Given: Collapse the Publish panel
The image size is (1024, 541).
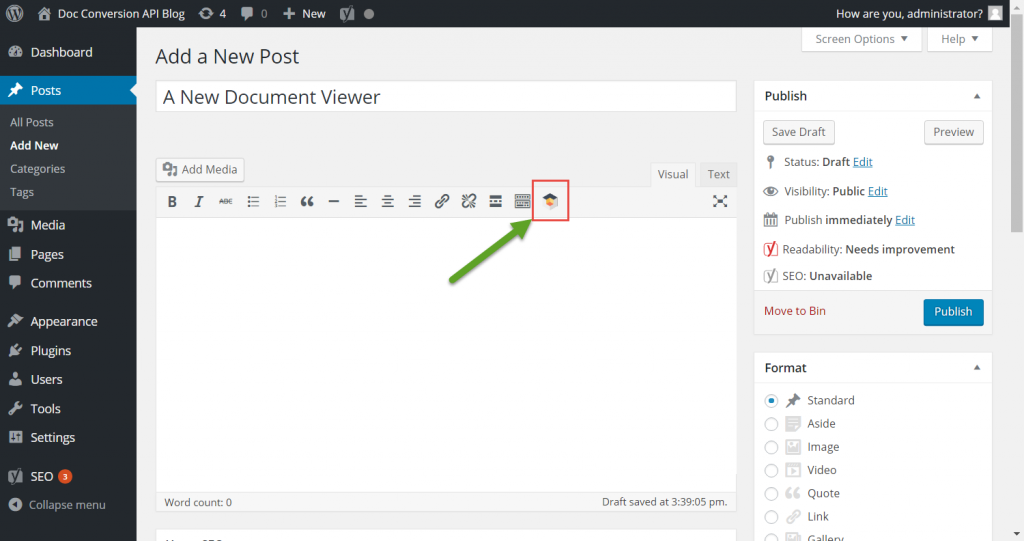Looking at the screenshot, I should (x=977, y=97).
